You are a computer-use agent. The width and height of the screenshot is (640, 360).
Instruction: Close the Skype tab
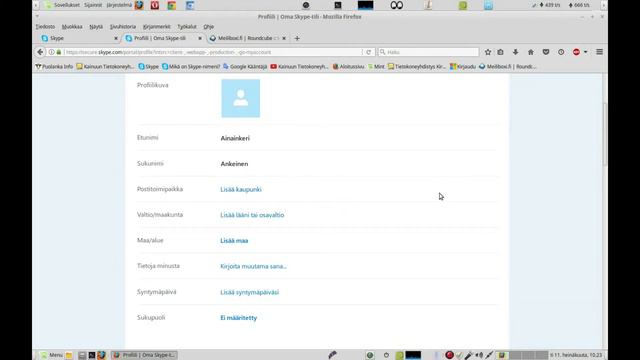(x=116, y=38)
